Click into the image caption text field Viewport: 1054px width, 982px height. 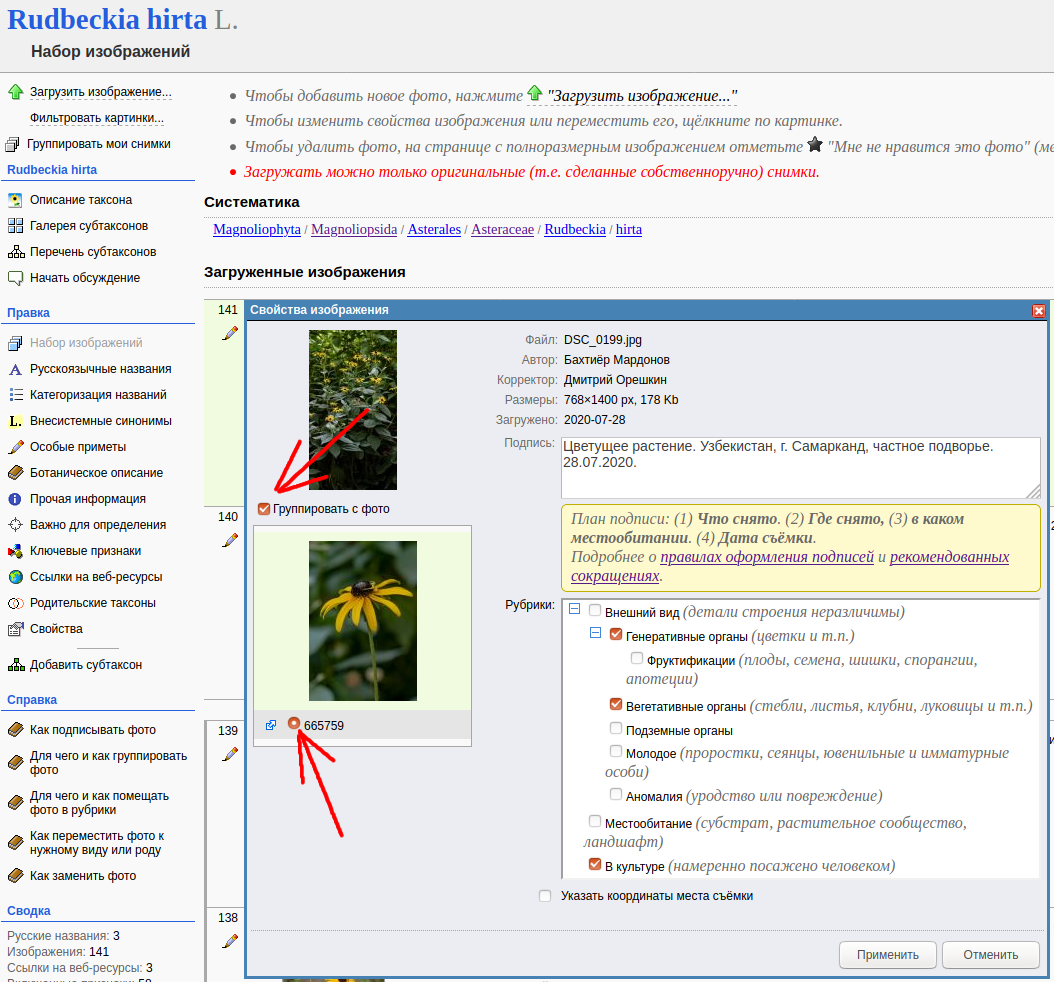800,466
